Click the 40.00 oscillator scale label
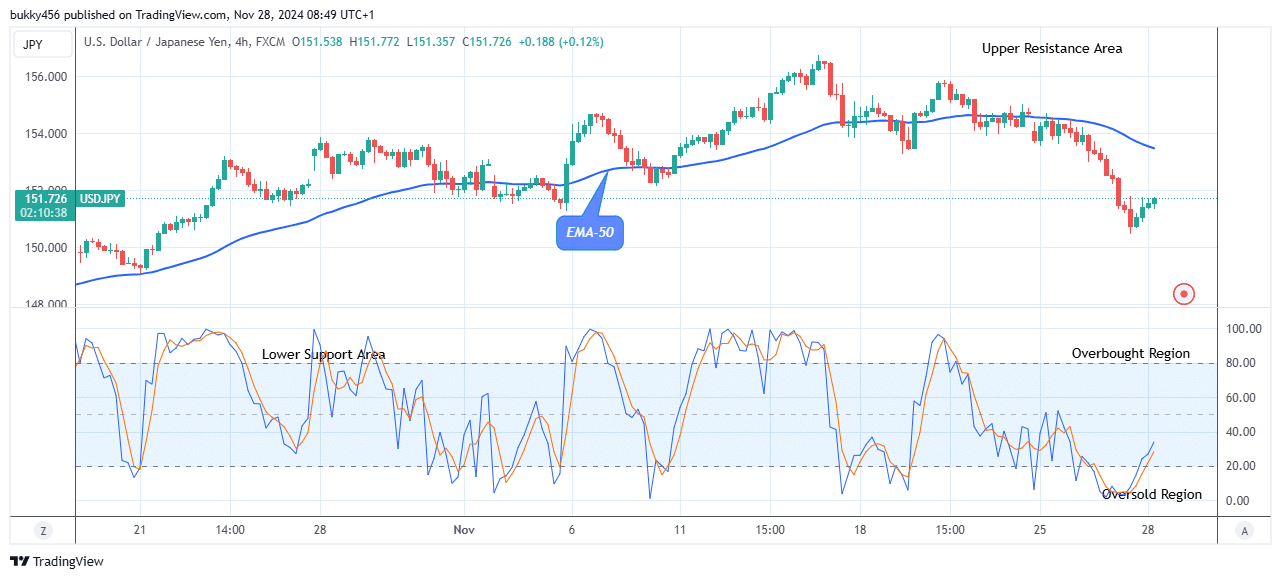This screenshot has width=1281, height=579. click(x=1243, y=432)
